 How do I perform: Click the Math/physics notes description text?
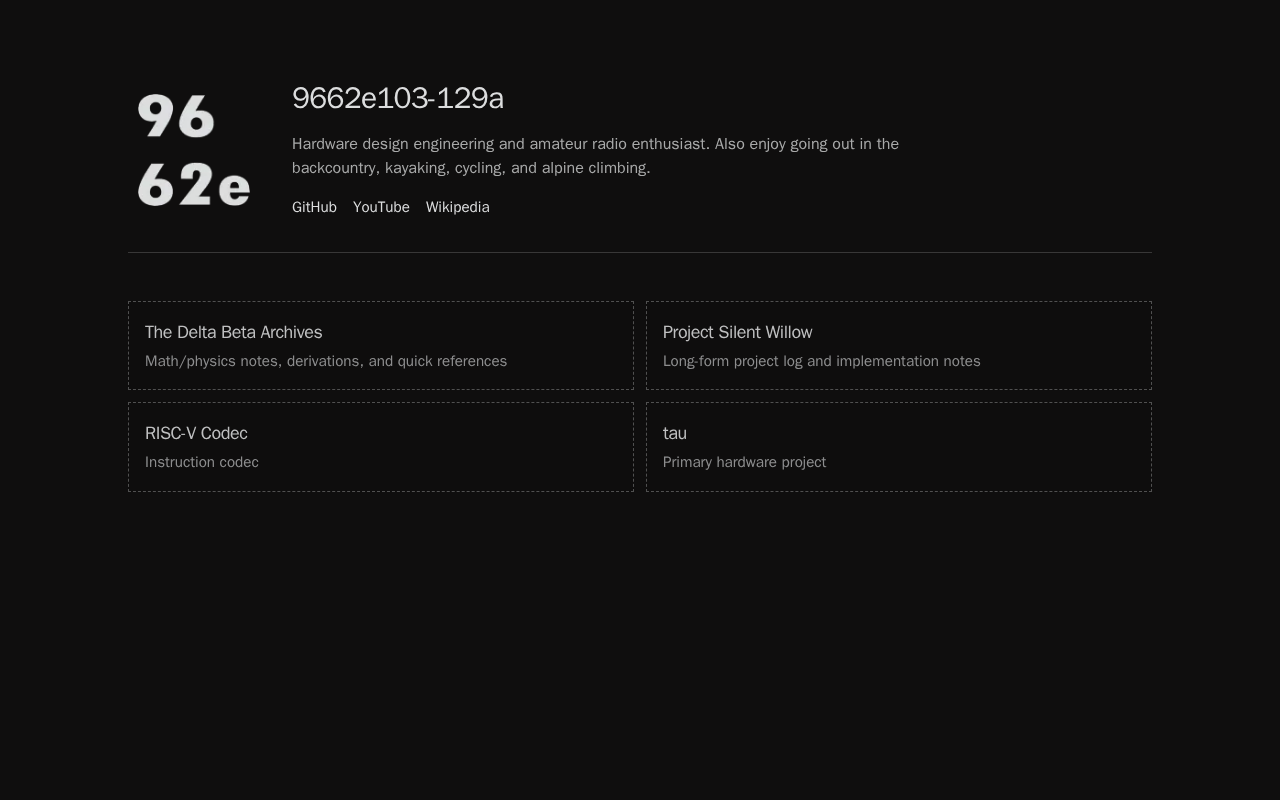[x=326, y=361]
